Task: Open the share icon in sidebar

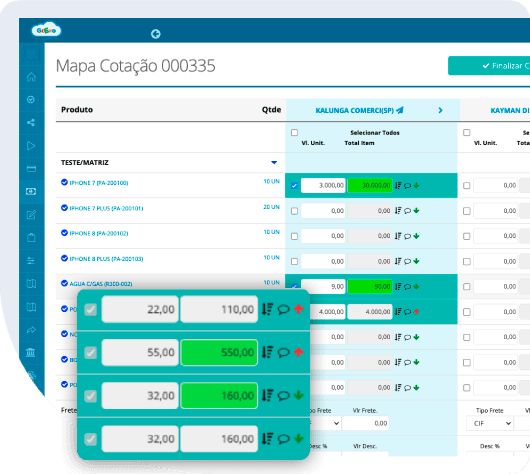Action: (x=31, y=122)
